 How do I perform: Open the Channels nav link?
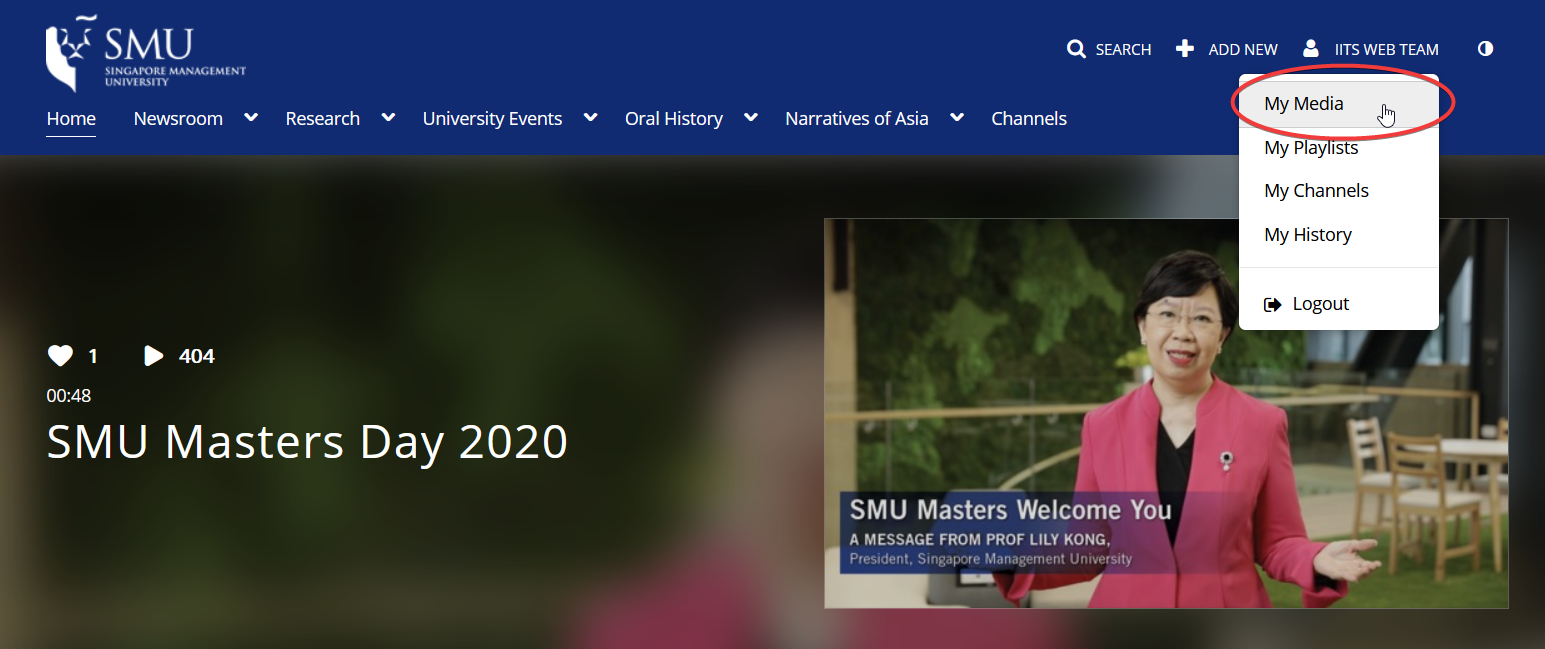click(1029, 118)
